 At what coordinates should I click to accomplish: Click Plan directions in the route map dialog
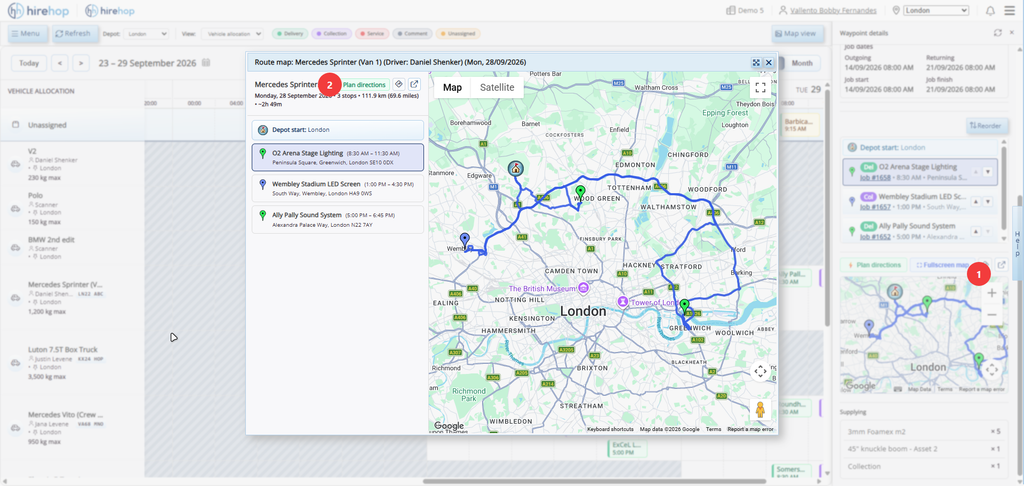[364, 84]
